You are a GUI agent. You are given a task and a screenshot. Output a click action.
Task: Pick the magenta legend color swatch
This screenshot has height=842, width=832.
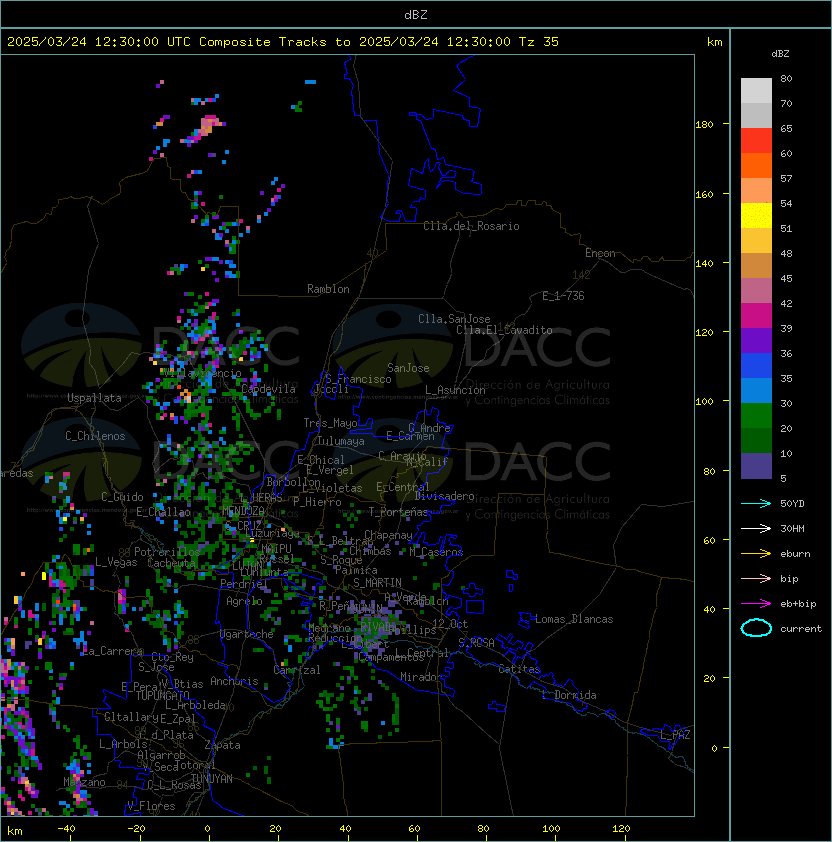coord(756,315)
